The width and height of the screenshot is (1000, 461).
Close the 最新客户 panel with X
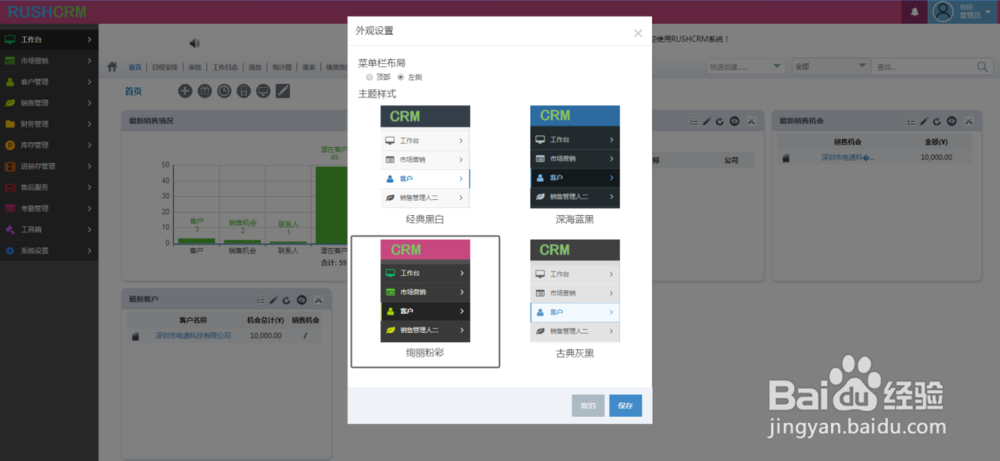(318, 300)
